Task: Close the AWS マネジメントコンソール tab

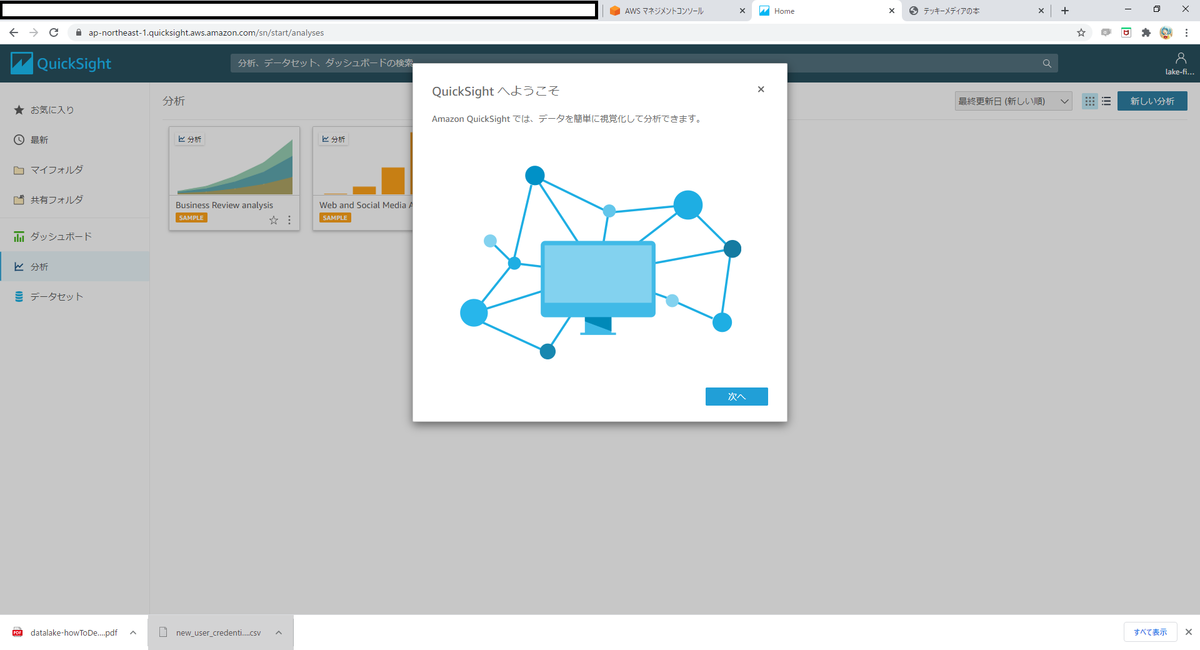Action: coord(742,11)
